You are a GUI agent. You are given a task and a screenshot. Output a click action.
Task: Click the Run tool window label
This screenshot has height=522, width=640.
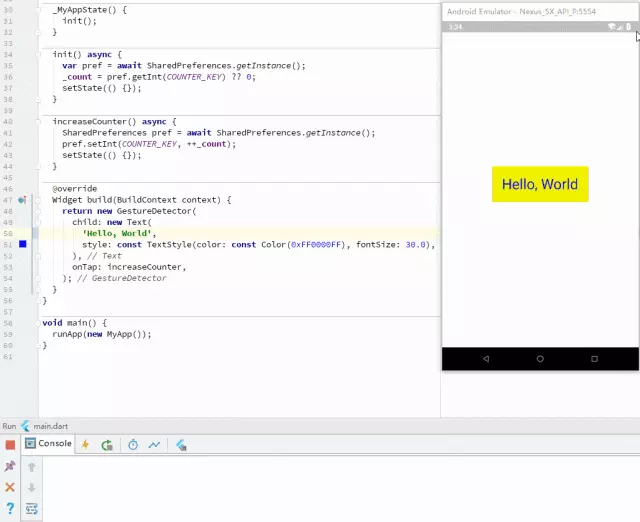[9, 426]
